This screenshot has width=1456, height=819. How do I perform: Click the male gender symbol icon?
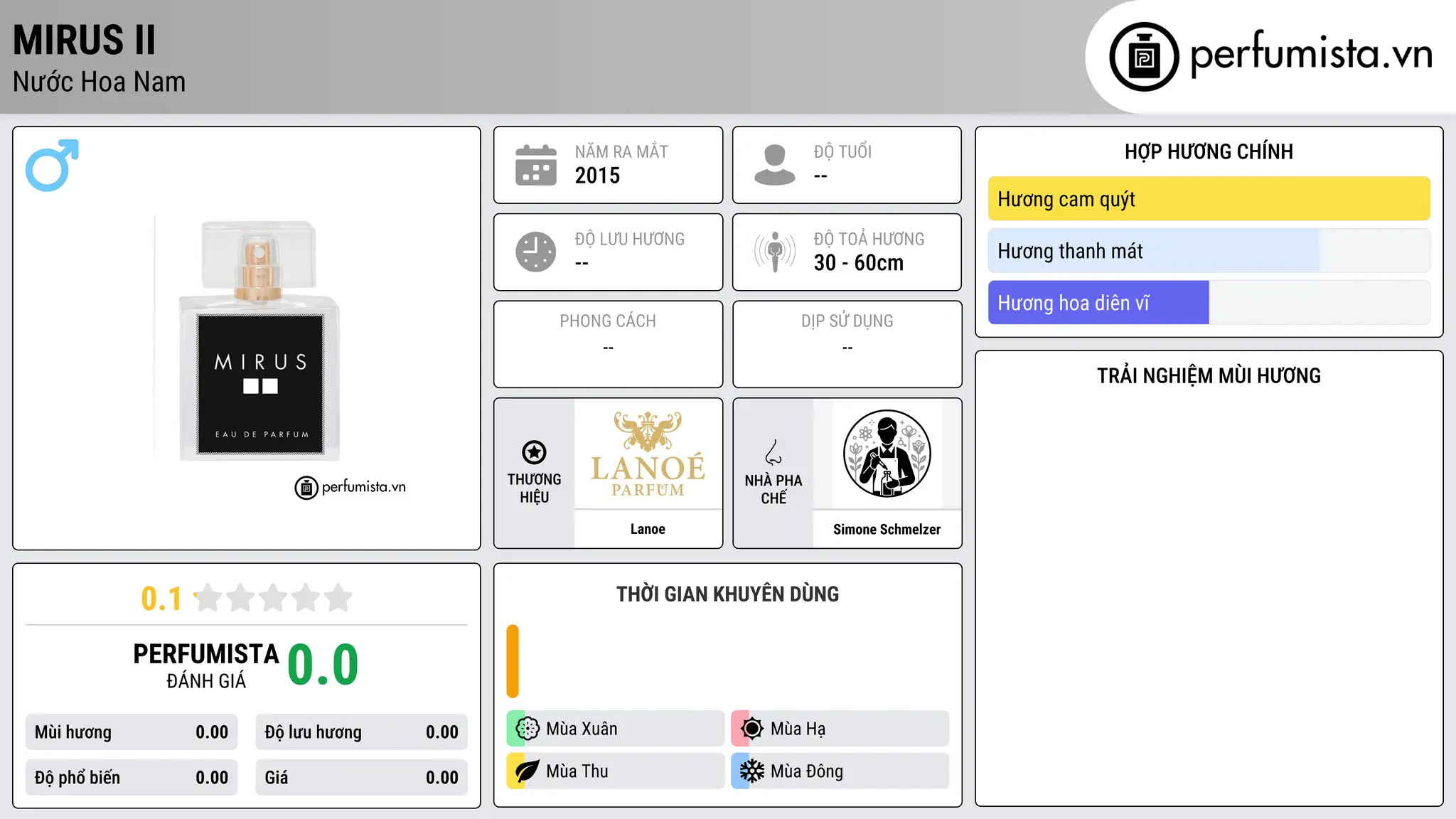[52, 165]
